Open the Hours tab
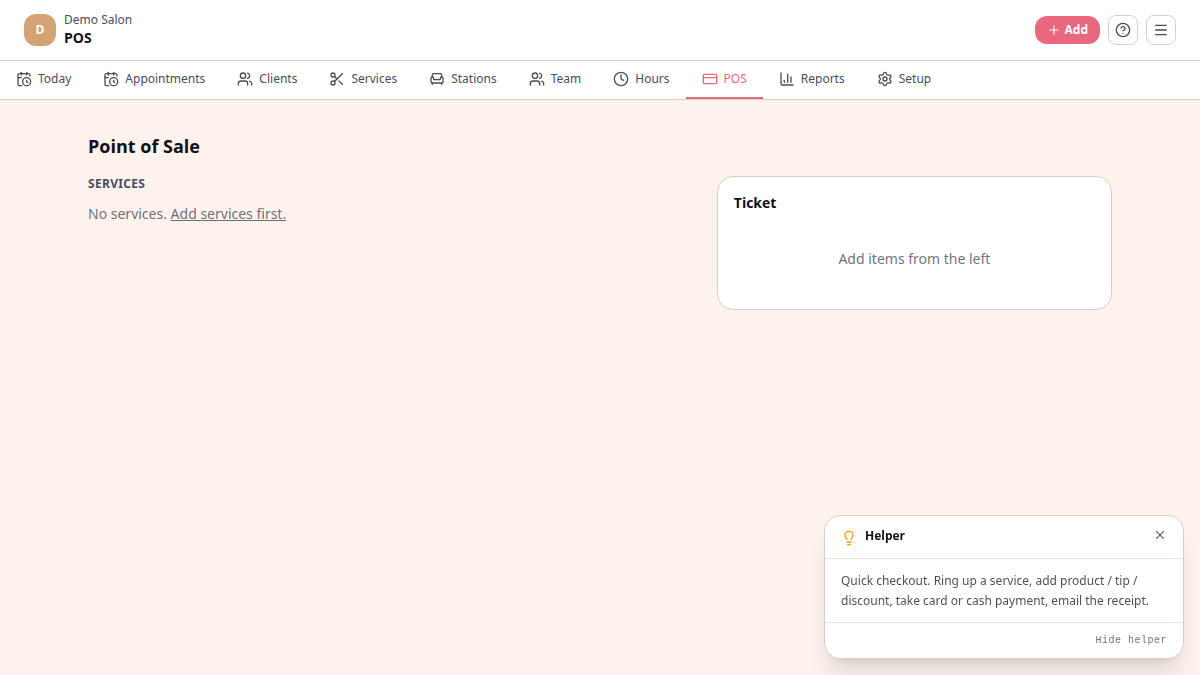 (x=641, y=79)
